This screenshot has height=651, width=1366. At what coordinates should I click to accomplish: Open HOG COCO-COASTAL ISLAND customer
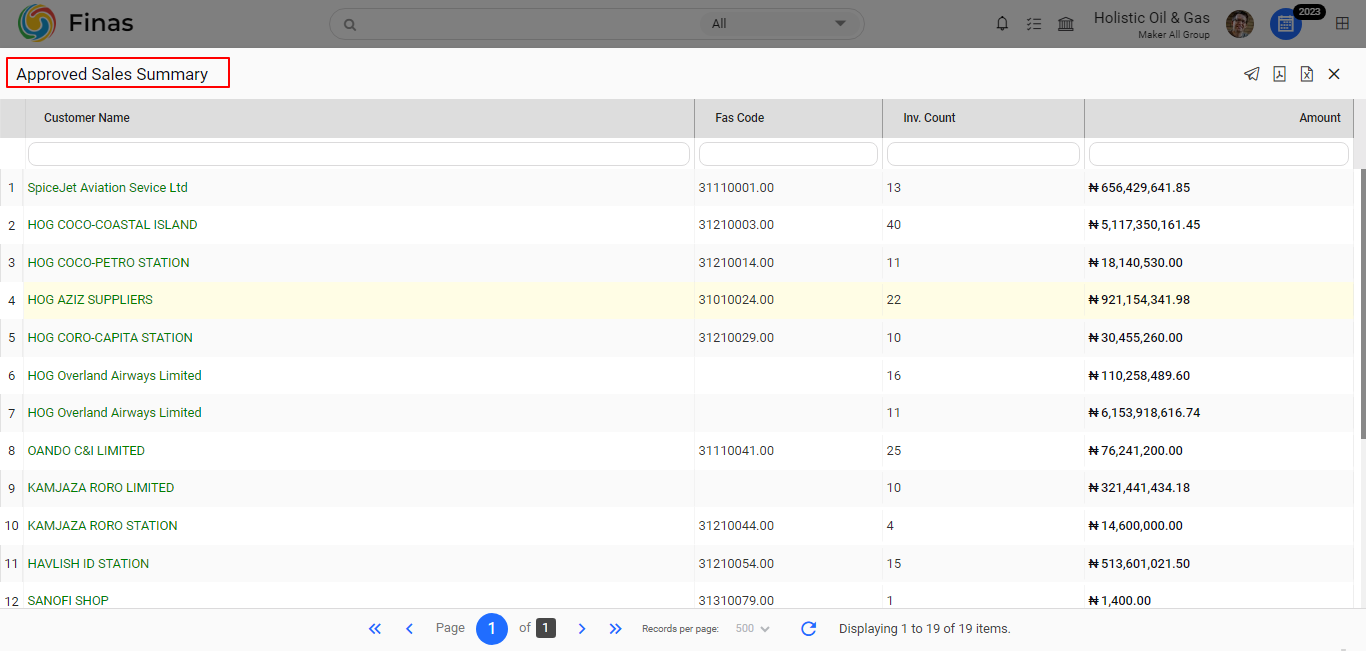113,225
